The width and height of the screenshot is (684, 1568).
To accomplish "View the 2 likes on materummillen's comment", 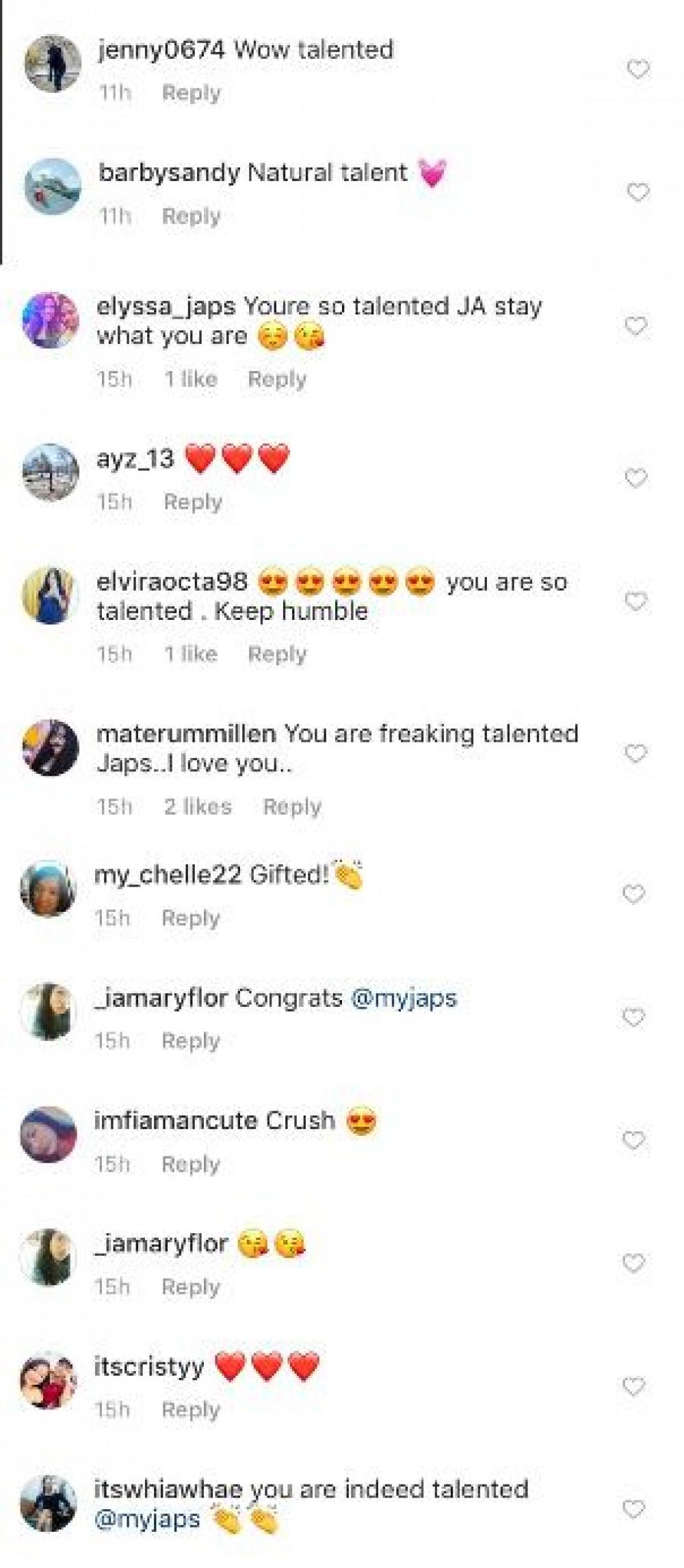I will coord(198,807).
